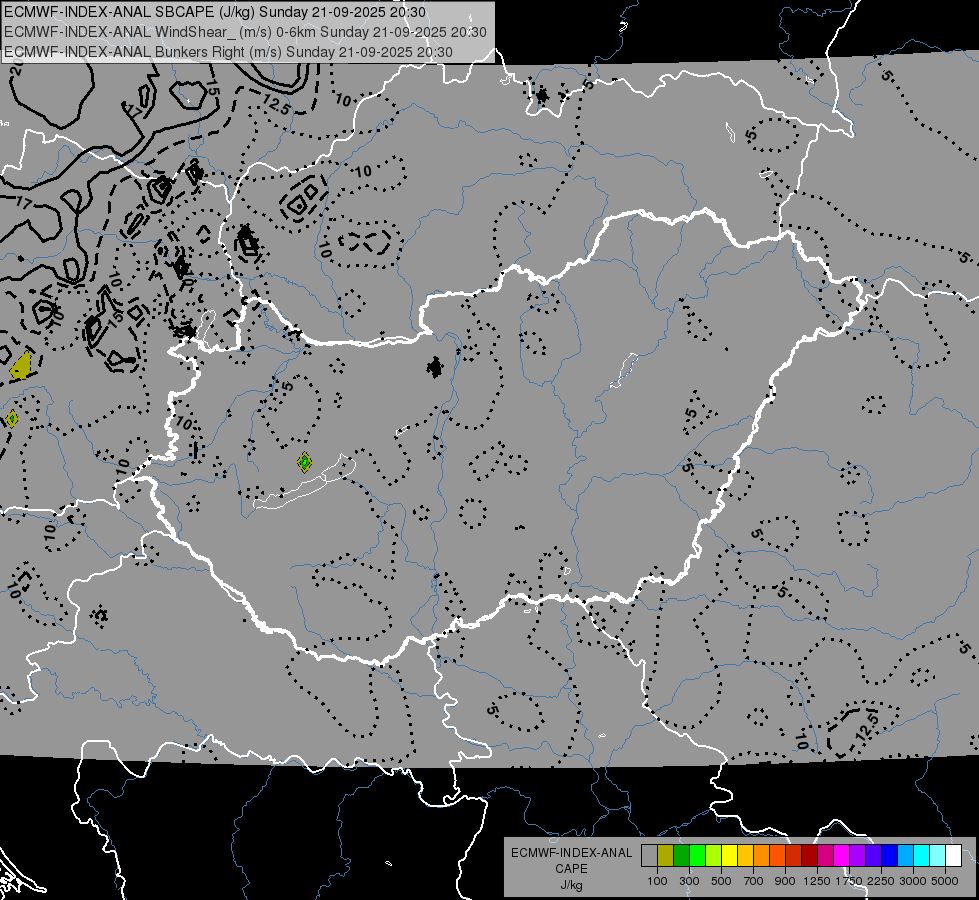Click the CAPE label in the legend
This screenshot has width=979, height=900.
pos(571,869)
